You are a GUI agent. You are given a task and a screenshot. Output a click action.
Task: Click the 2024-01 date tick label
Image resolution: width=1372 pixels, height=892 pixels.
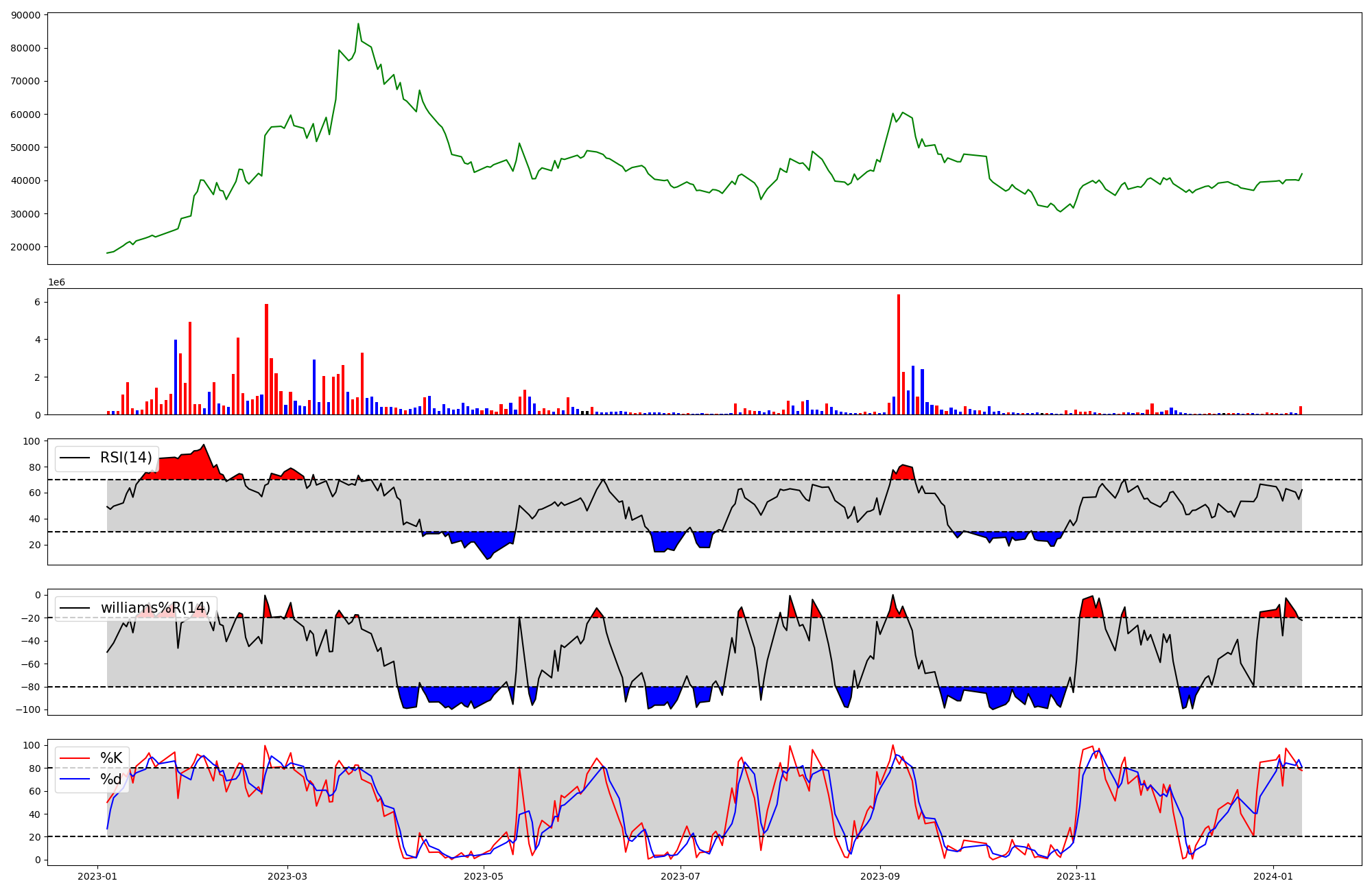click(1273, 876)
